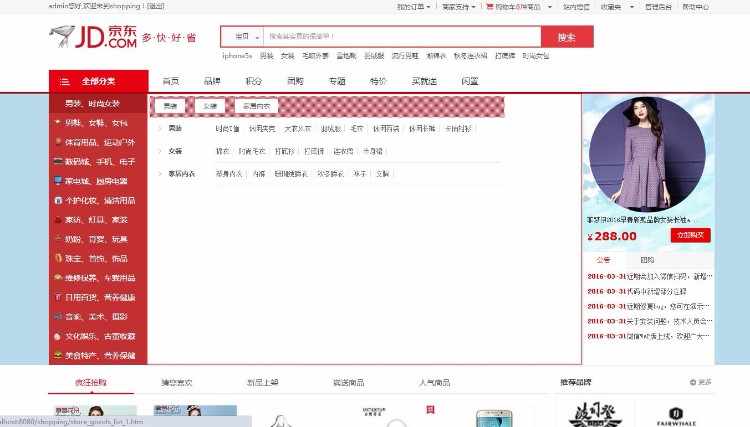Open 买就送 in the navigation bar
750x427 pixels.
[424, 81]
